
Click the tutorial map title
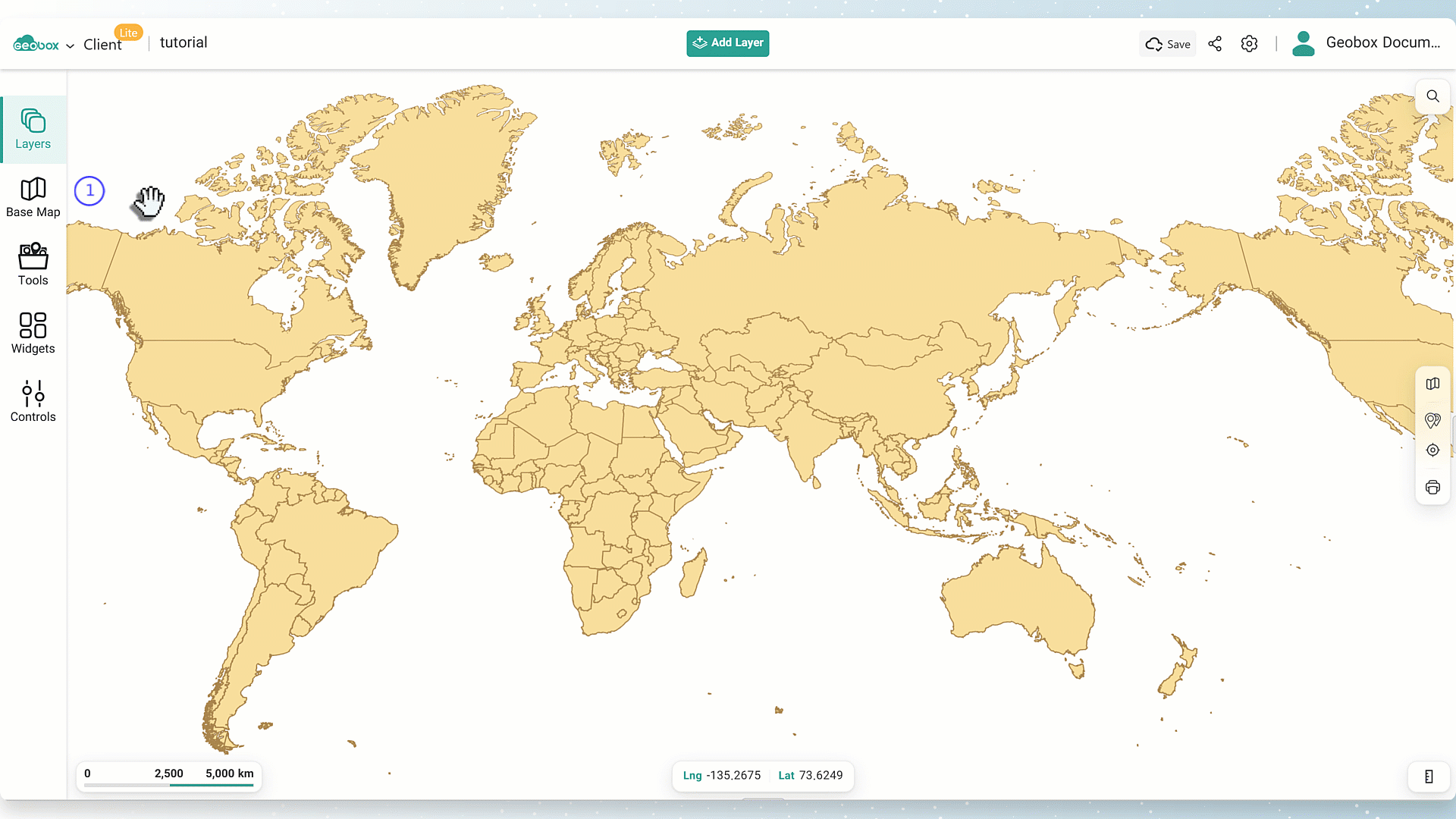coord(184,42)
